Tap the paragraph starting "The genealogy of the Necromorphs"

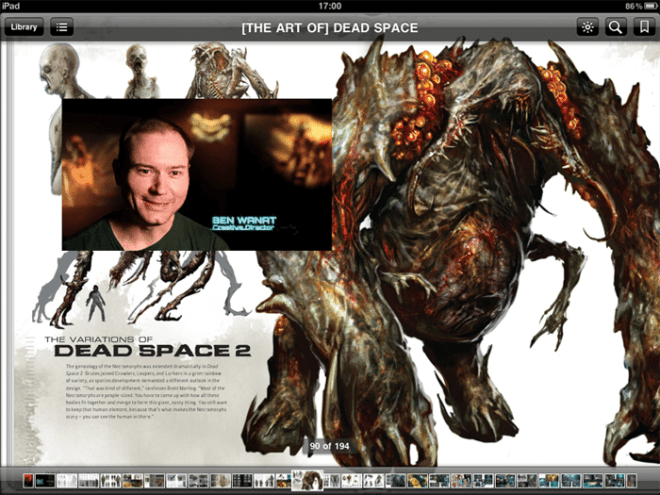(146, 391)
